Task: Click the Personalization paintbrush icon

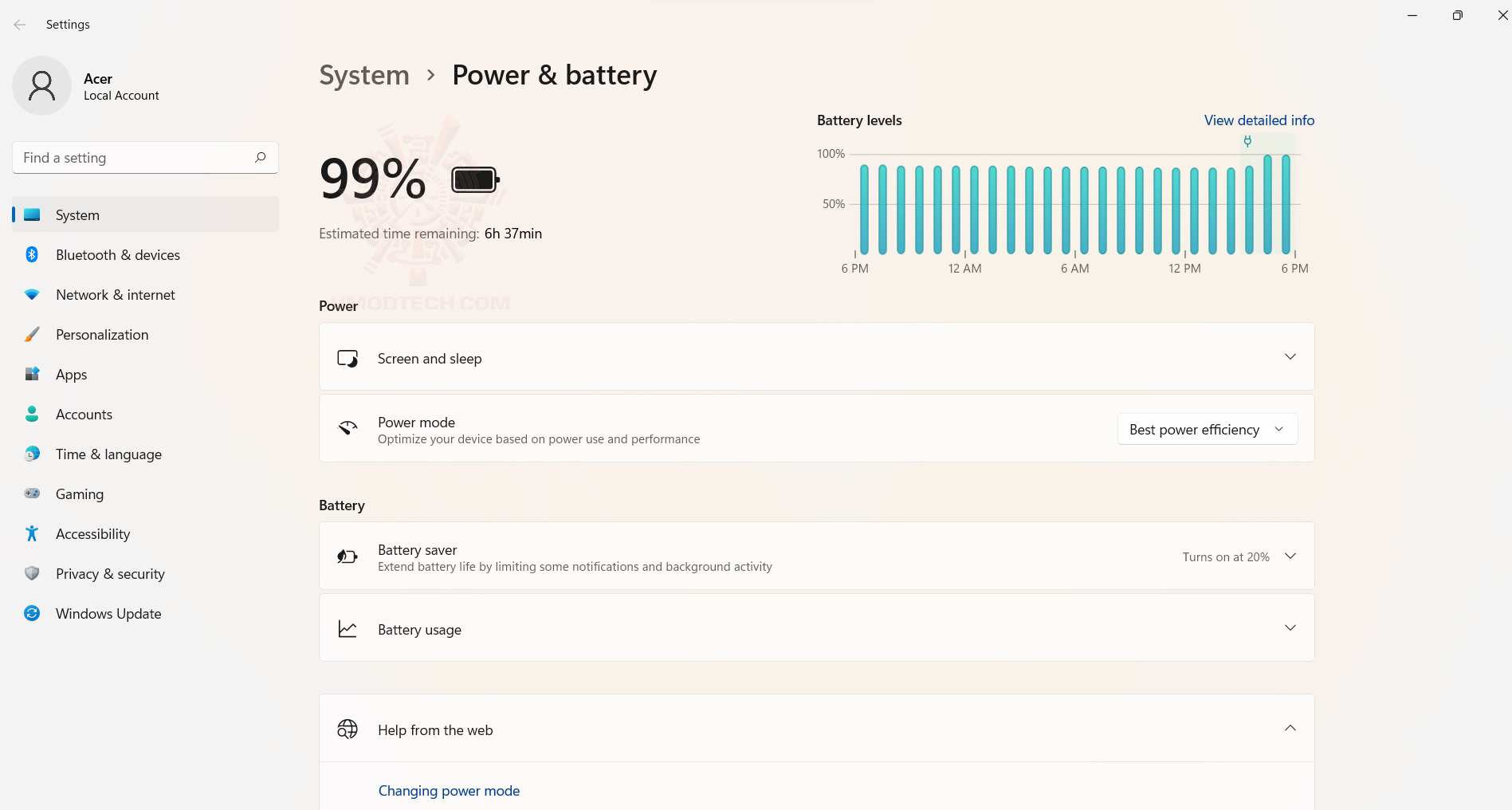Action: [x=32, y=334]
